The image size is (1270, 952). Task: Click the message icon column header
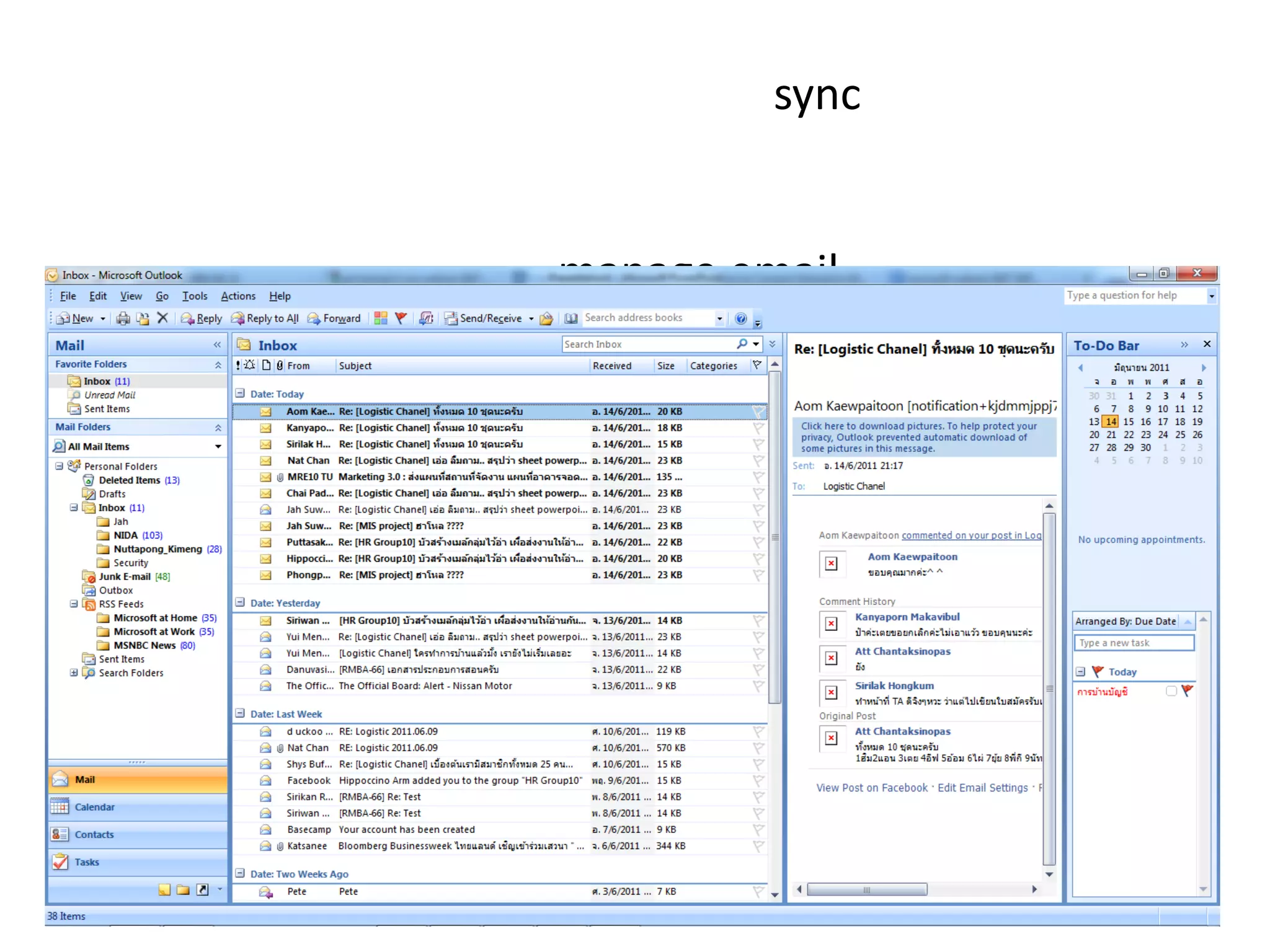point(267,365)
